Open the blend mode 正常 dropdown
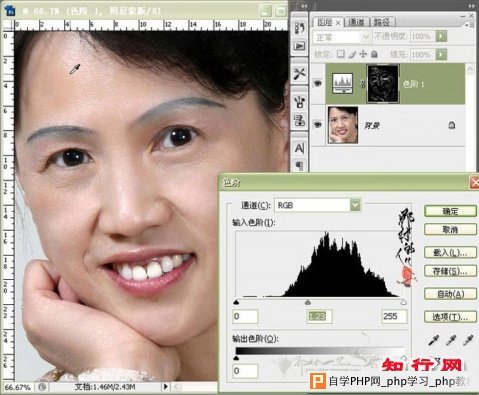The image size is (479, 395). point(342,36)
